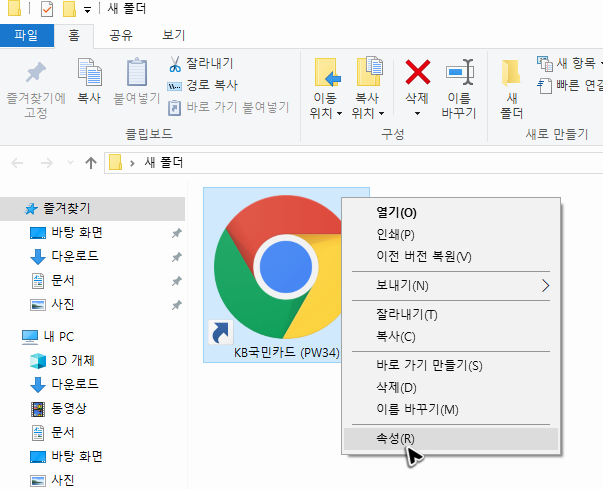
Task: Choose 잘라내기(T) in the context menu
Action: [451, 315]
